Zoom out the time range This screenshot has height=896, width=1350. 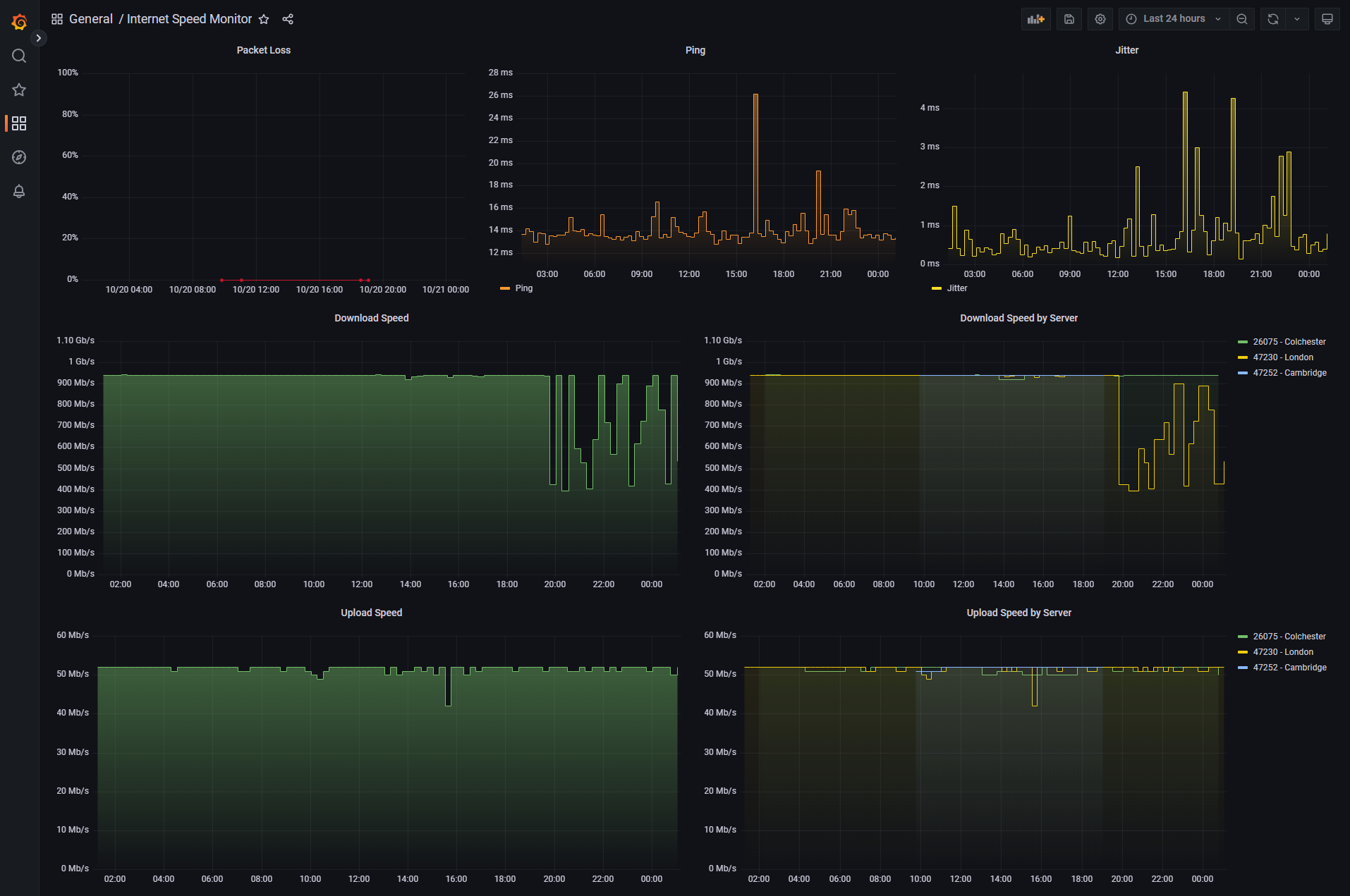click(1242, 19)
